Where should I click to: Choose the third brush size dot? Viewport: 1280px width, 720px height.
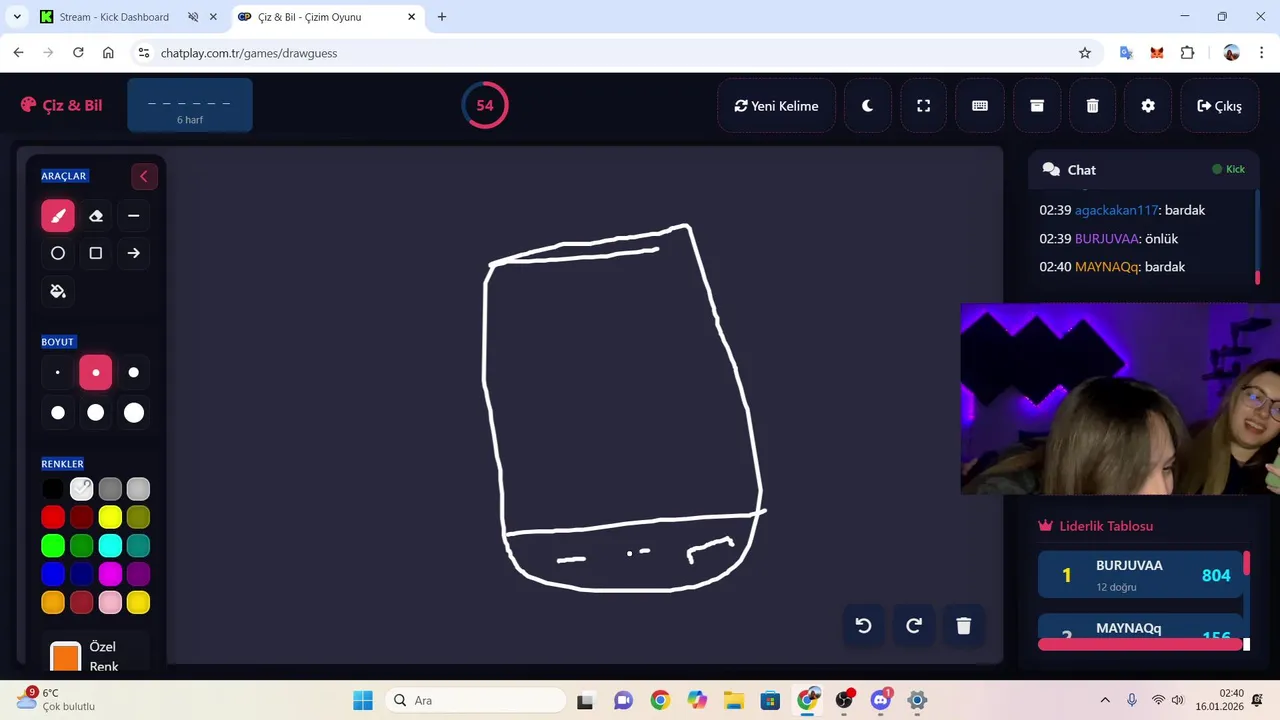(134, 373)
